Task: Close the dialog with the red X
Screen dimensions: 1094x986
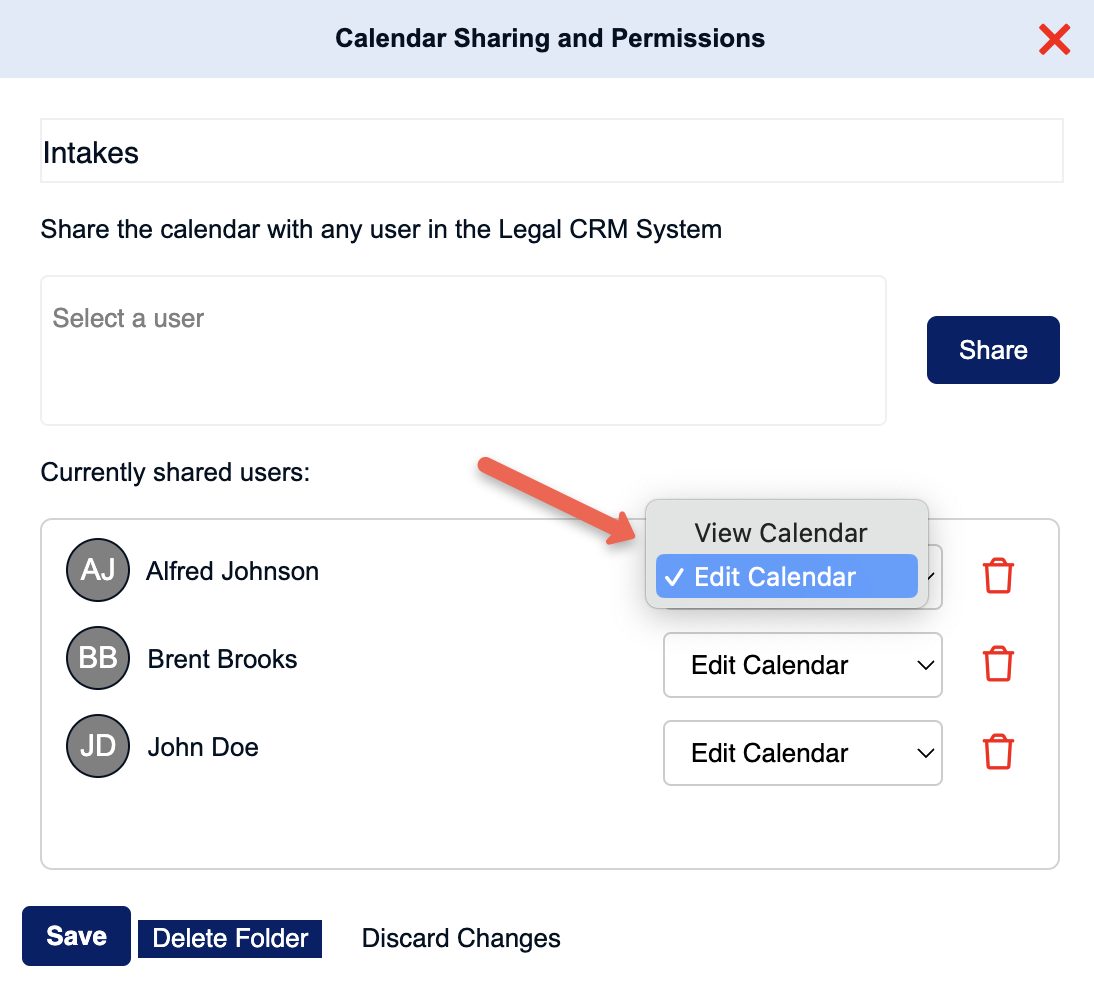Action: tap(1054, 39)
